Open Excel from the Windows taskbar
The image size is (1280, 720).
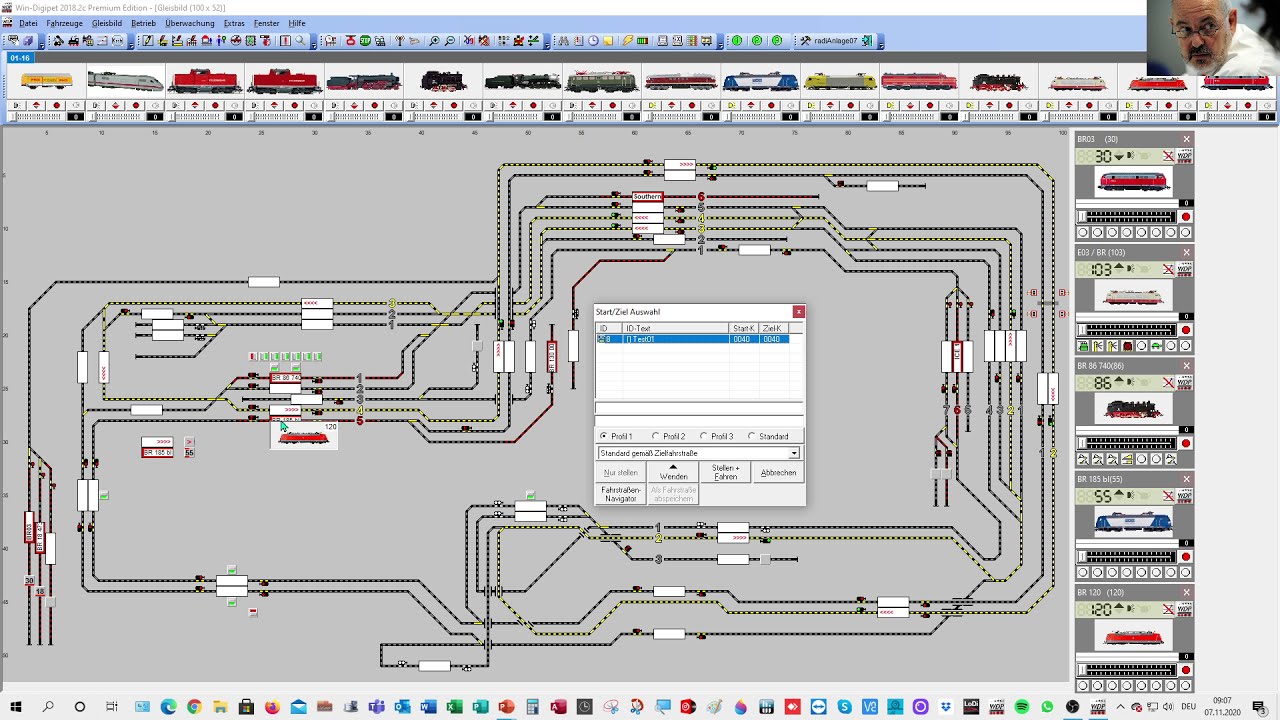[454, 707]
